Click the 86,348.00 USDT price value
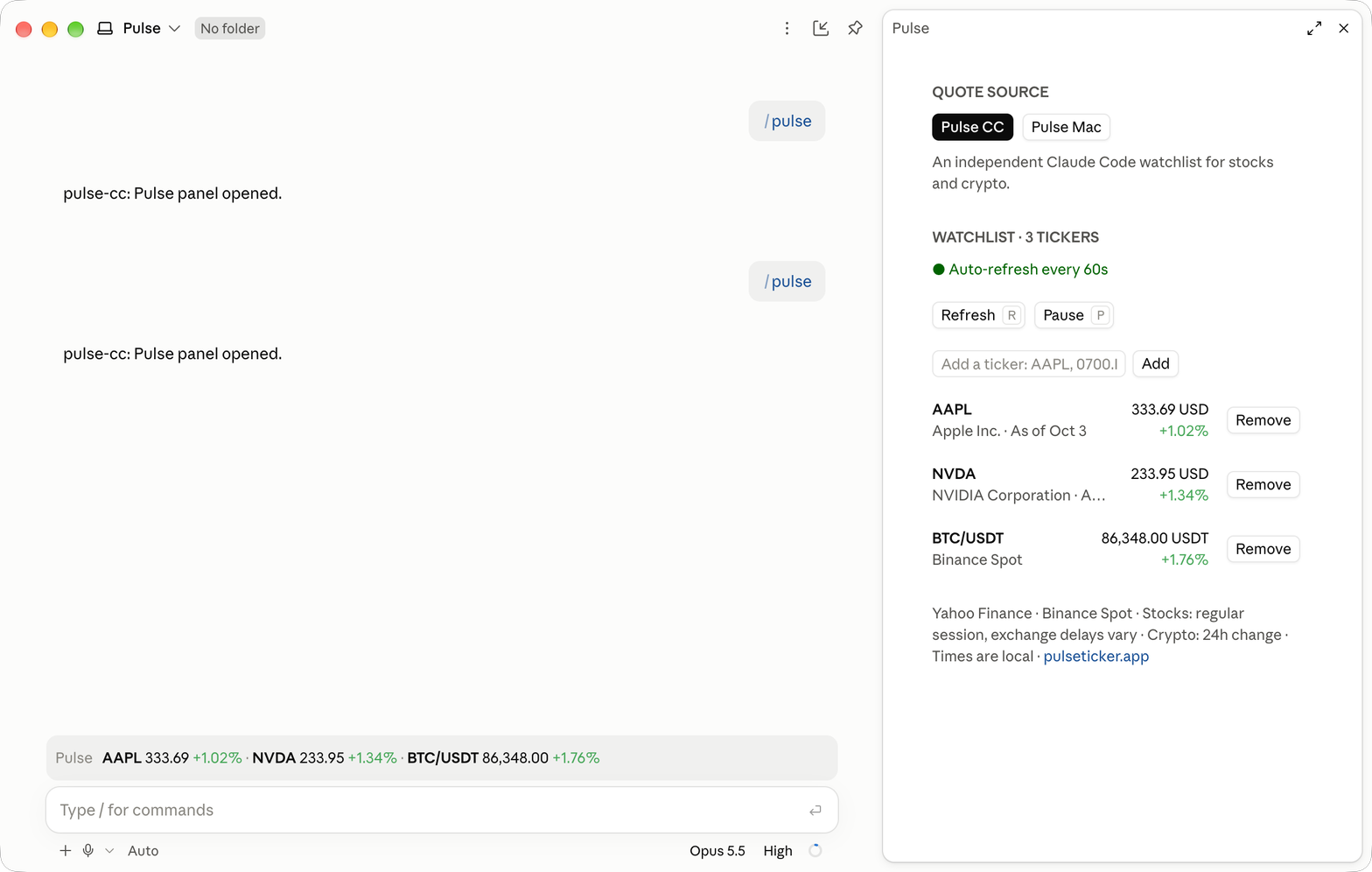This screenshot has width=1372, height=872. coord(1155,538)
